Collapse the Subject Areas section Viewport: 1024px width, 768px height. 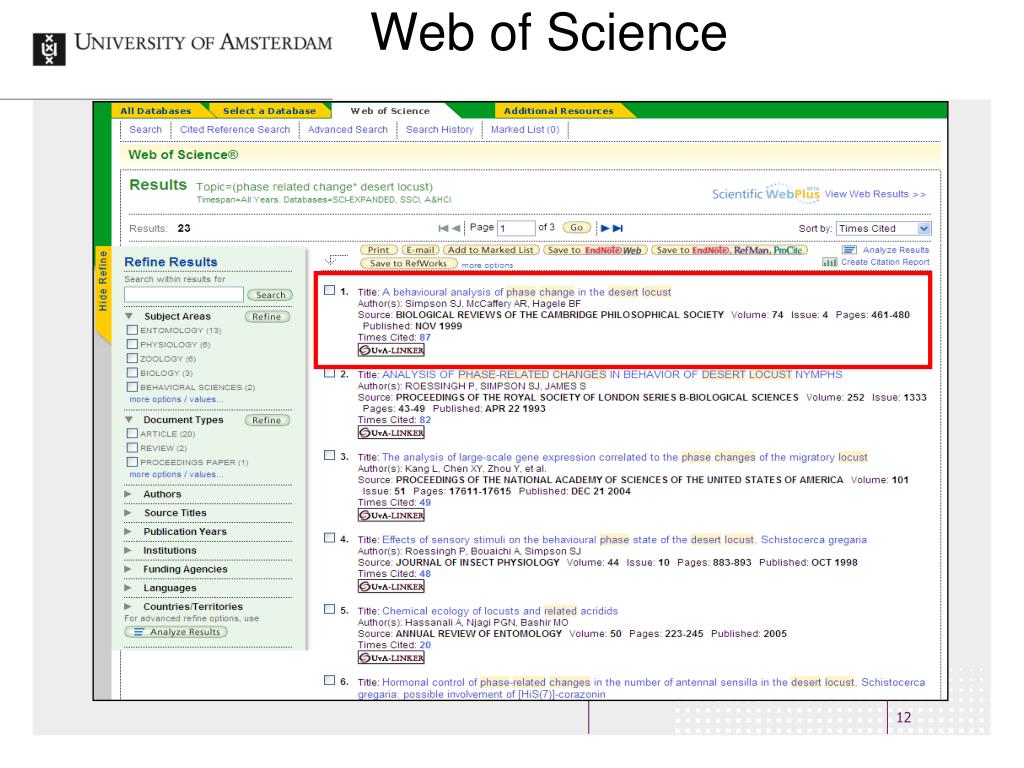(129, 316)
